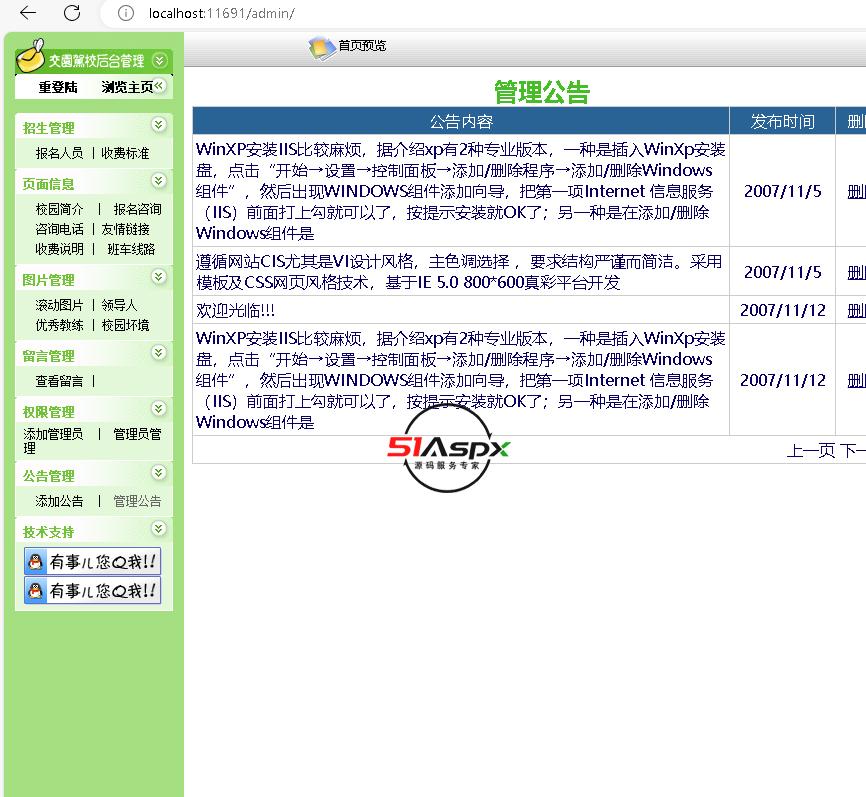Open 班车线路 page
The height and width of the screenshot is (797, 866).
(x=131, y=249)
